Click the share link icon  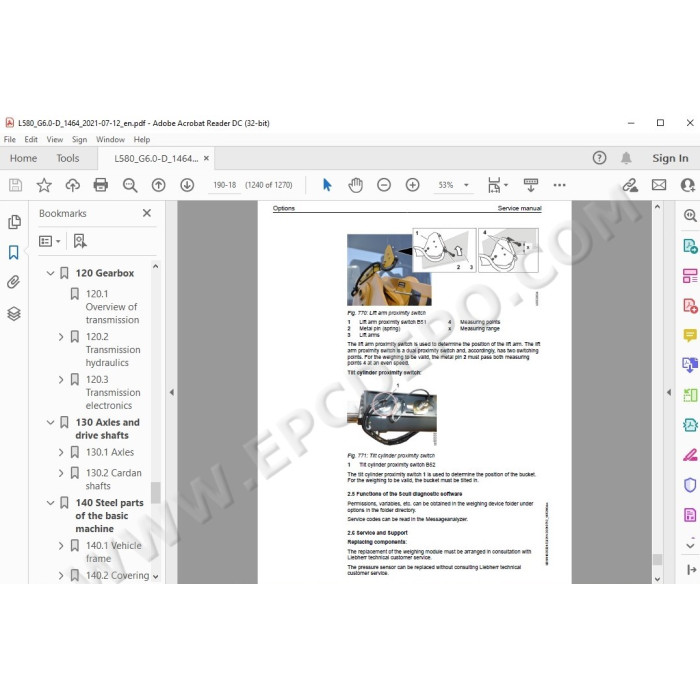(630, 185)
